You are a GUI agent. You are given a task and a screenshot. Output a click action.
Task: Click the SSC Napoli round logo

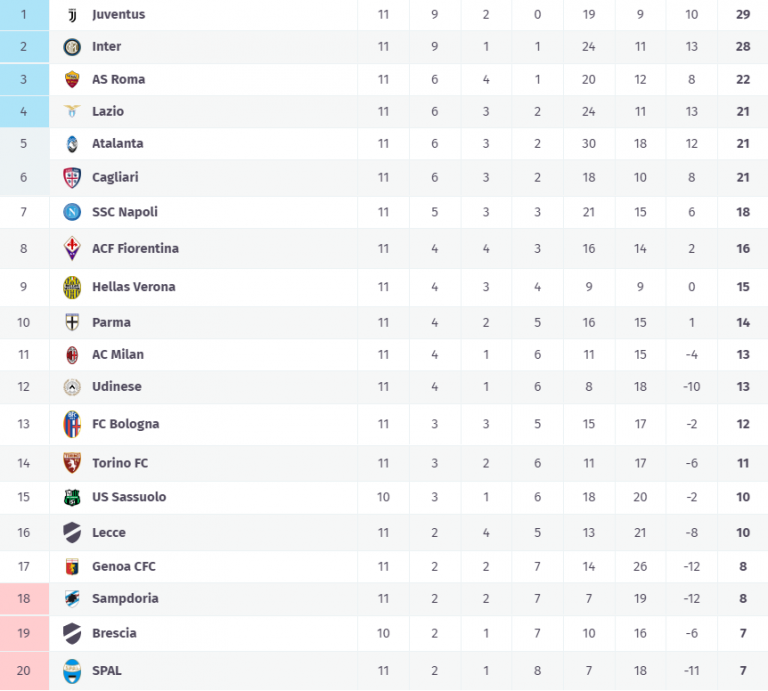coord(72,212)
